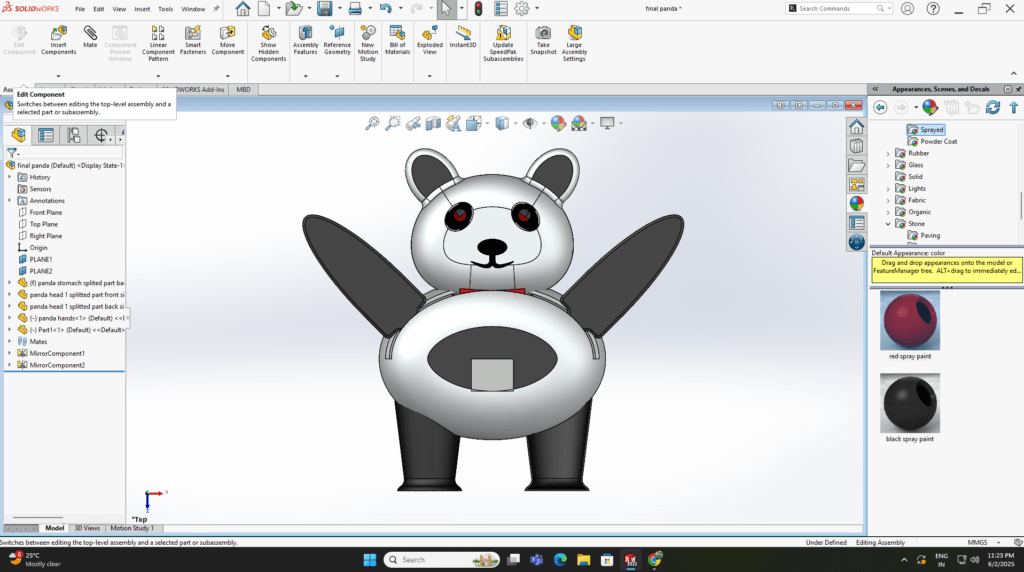
Task: Activate the Exploded View tool
Action: click(429, 40)
